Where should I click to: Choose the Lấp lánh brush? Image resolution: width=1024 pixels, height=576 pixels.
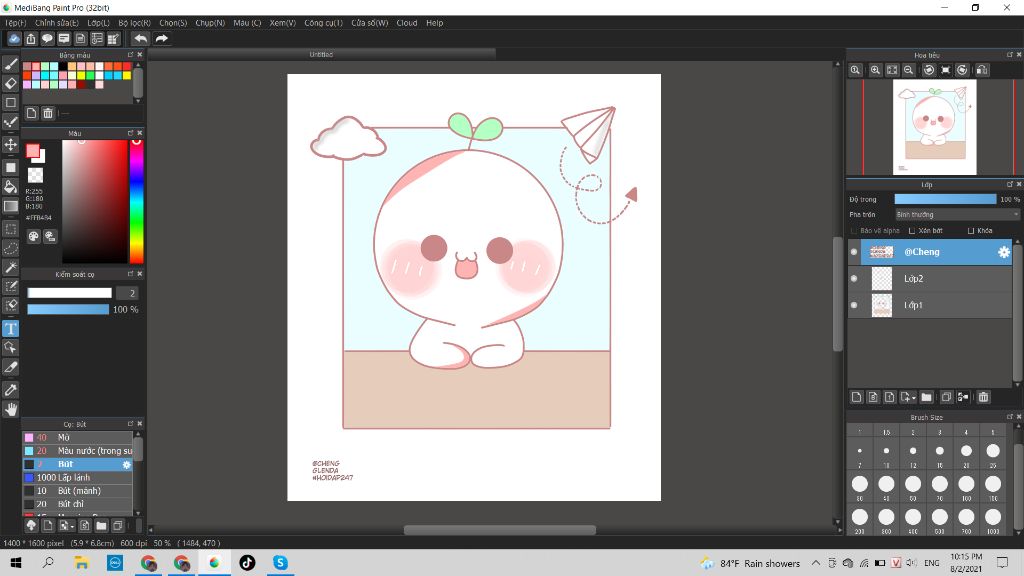78,477
